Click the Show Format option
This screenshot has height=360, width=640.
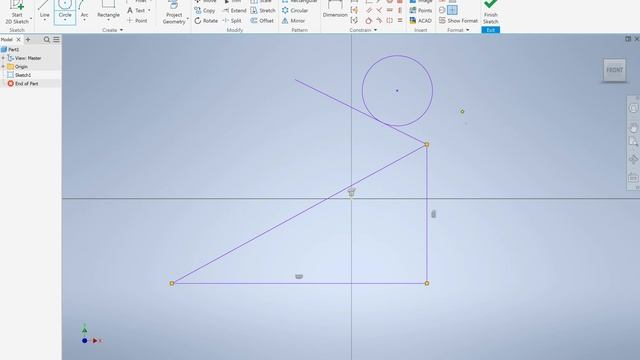click(x=458, y=20)
